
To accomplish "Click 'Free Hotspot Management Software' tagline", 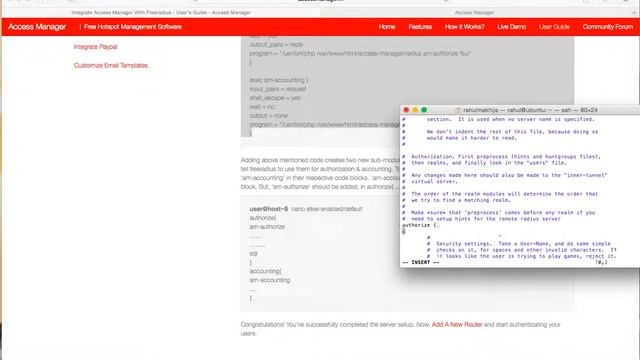I will click(x=133, y=27).
